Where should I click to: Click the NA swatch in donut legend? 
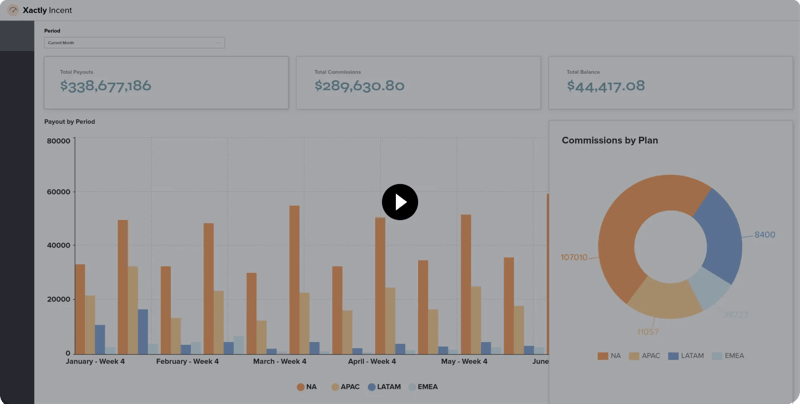pos(603,356)
